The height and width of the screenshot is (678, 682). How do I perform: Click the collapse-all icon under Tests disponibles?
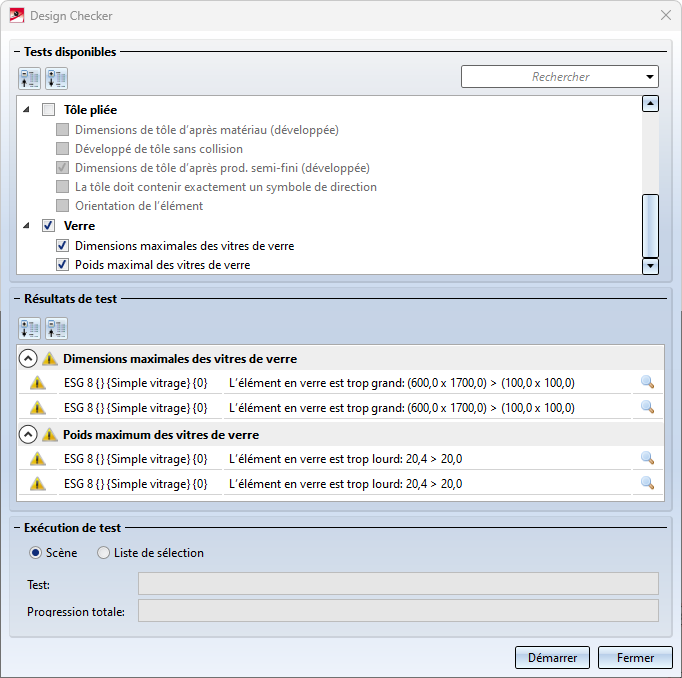(x=30, y=79)
